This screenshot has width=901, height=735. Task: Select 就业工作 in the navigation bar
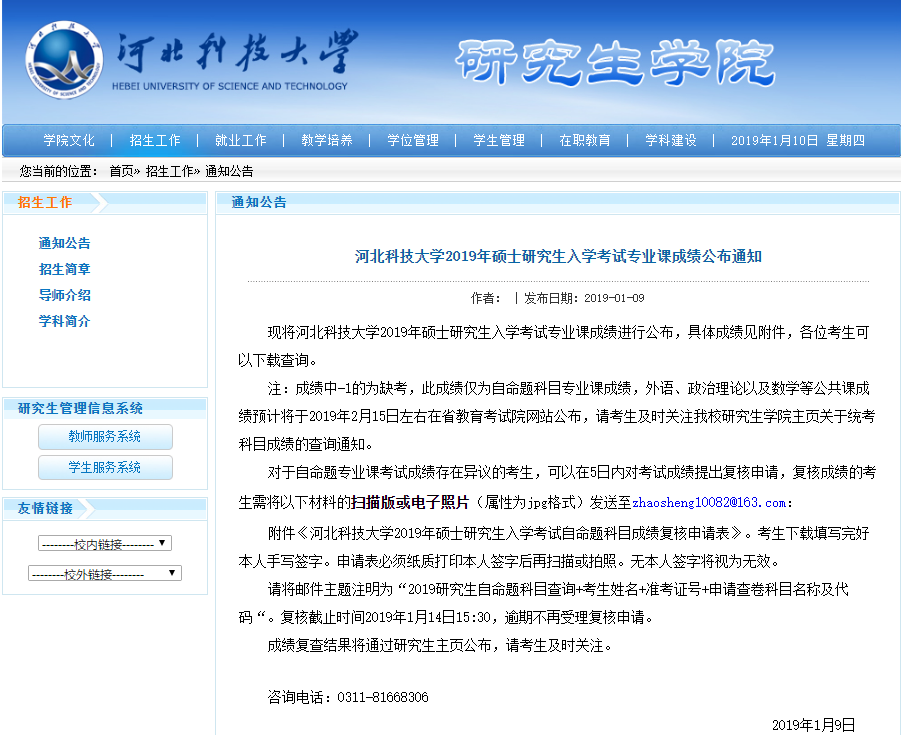click(x=241, y=140)
